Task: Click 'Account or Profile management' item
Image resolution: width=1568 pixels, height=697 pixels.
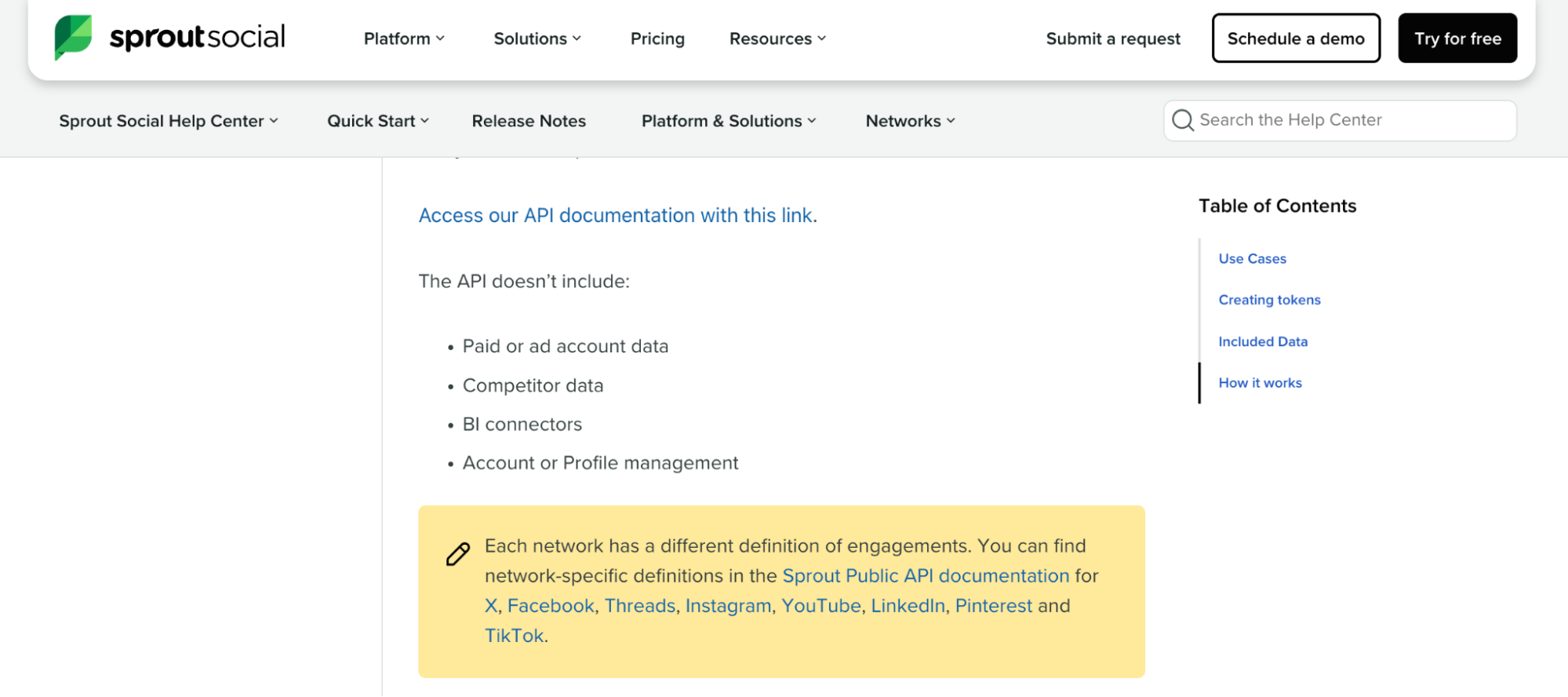Action: 600,462
